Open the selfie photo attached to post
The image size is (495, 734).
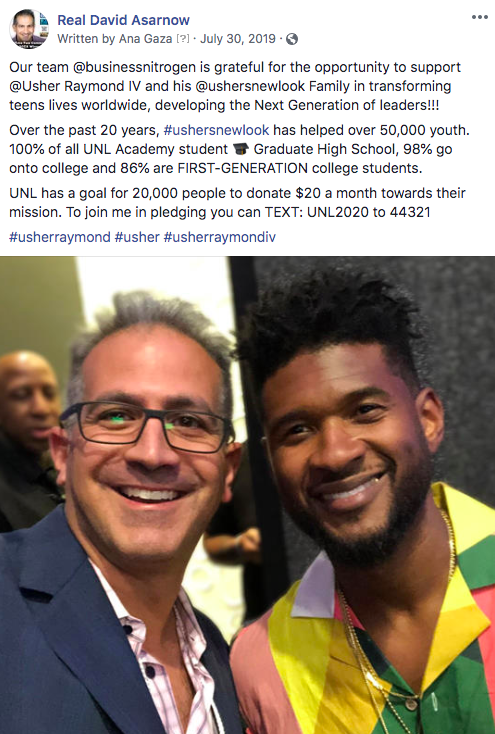coord(247,495)
